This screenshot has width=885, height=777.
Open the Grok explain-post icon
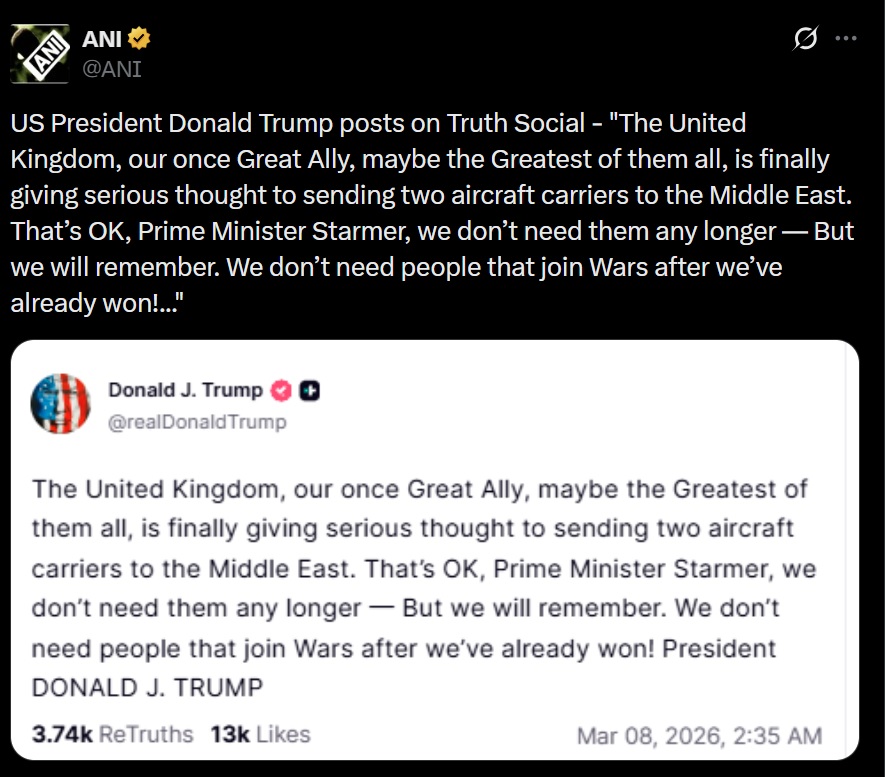tap(805, 39)
